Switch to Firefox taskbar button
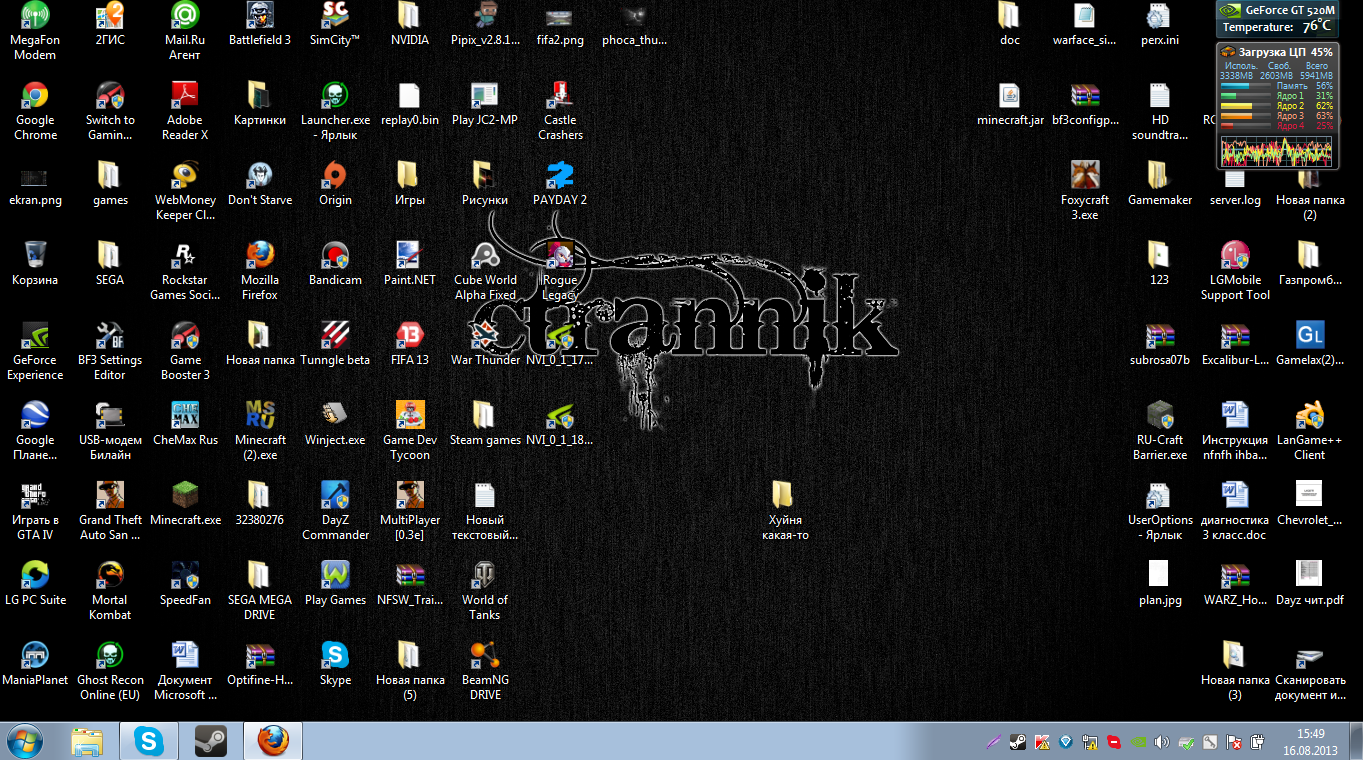Image resolution: width=1363 pixels, height=760 pixels. coord(273,741)
